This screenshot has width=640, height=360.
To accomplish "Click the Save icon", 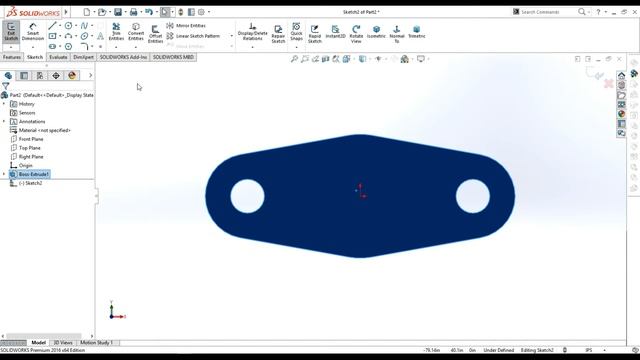I will 118,12.
